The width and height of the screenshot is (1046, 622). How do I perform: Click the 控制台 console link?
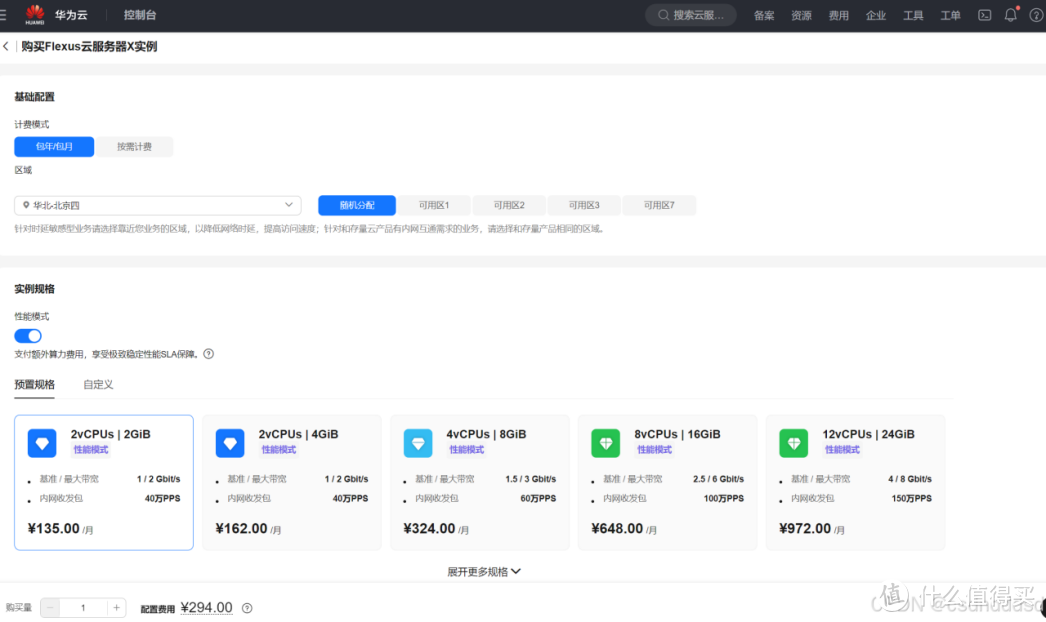pyautogui.click(x=139, y=14)
